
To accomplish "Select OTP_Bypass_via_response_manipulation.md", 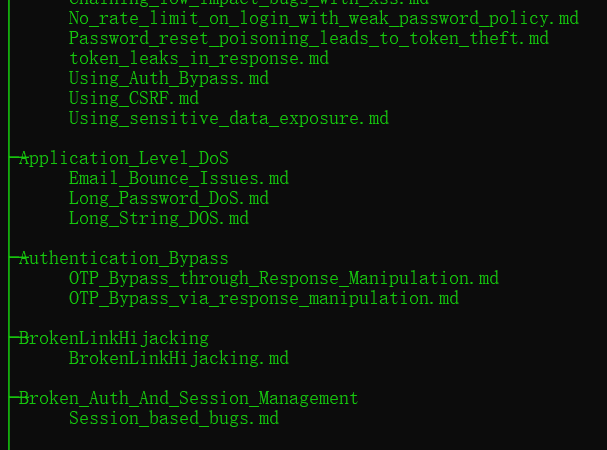I will click(x=264, y=299).
